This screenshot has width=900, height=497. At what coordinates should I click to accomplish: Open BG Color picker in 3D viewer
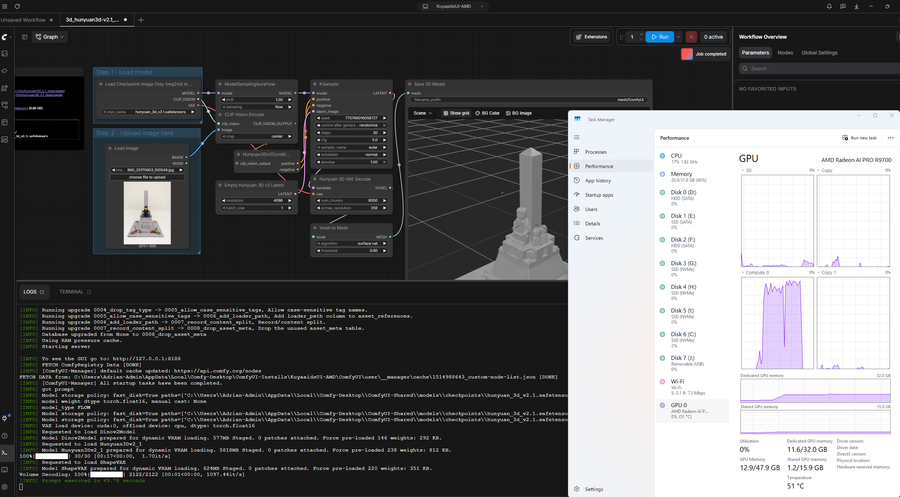pos(487,113)
